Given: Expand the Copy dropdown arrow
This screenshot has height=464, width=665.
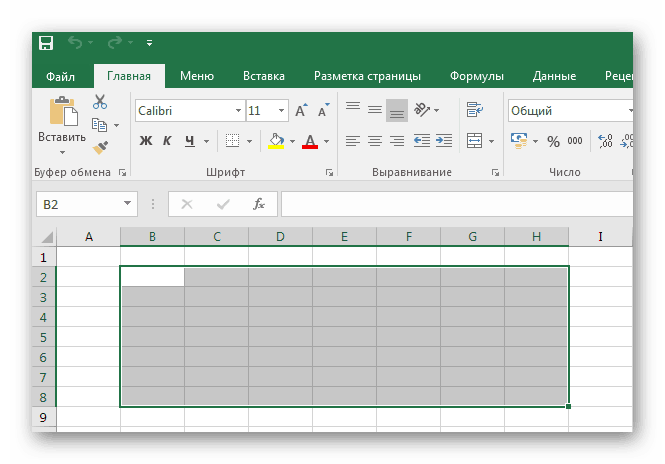Looking at the screenshot, I should tap(117, 126).
